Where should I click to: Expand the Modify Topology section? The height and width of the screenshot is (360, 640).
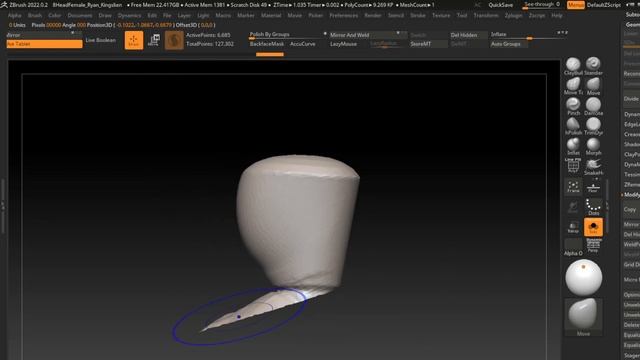click(x=631, y=195)
